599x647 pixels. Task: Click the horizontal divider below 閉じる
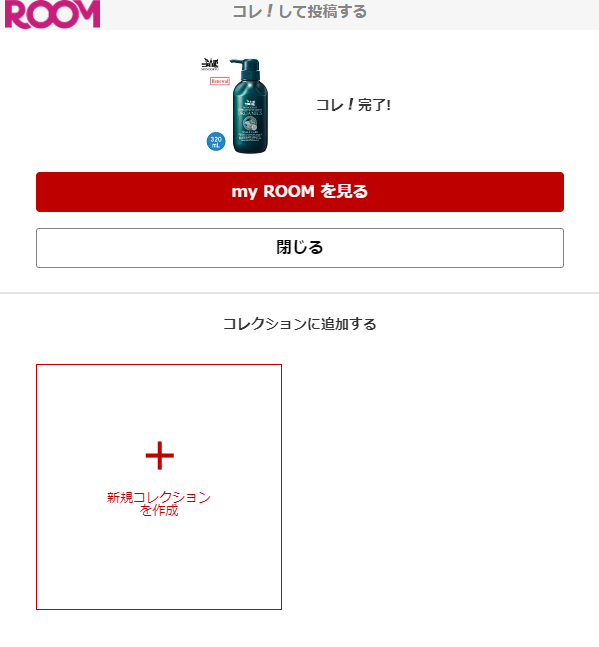300,293
